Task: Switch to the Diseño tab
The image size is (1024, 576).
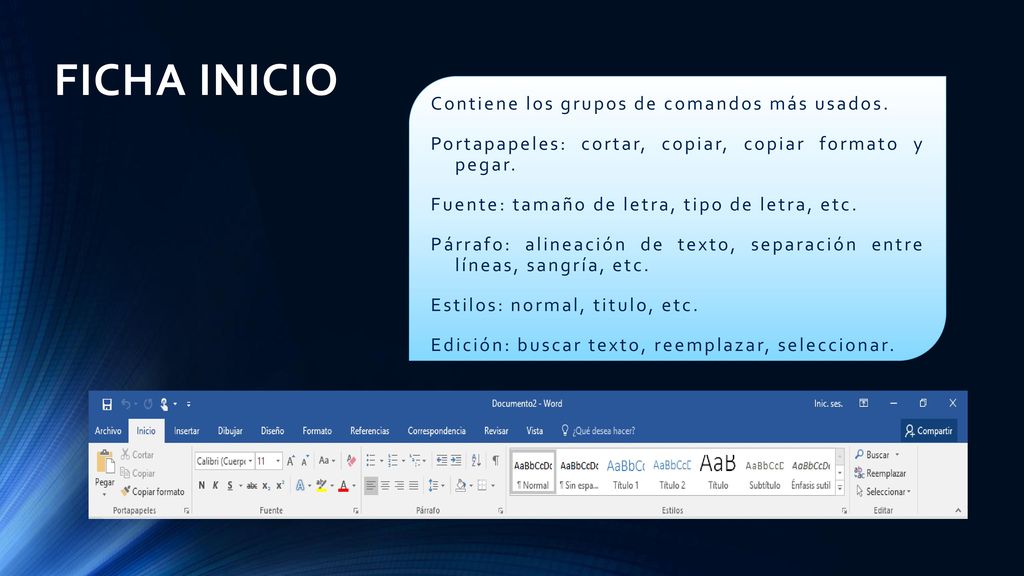Action: [x=272, y=431]
